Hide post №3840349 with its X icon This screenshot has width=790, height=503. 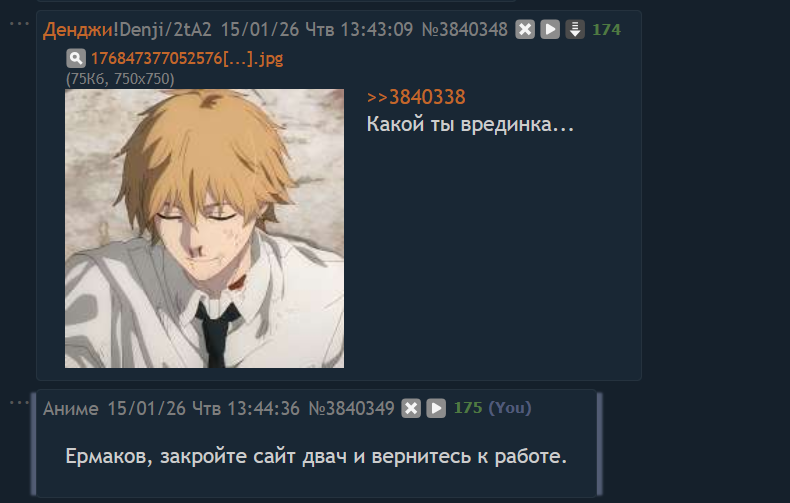(x=411, y=408)
